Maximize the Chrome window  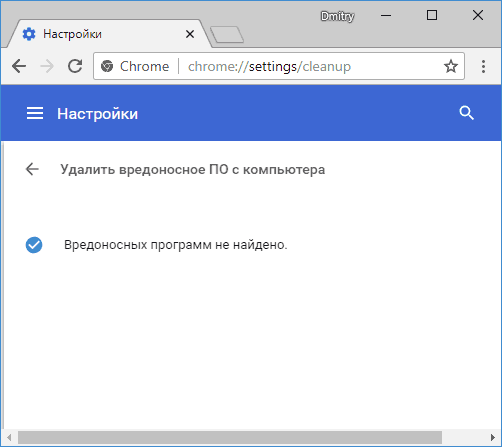point(432,15)
